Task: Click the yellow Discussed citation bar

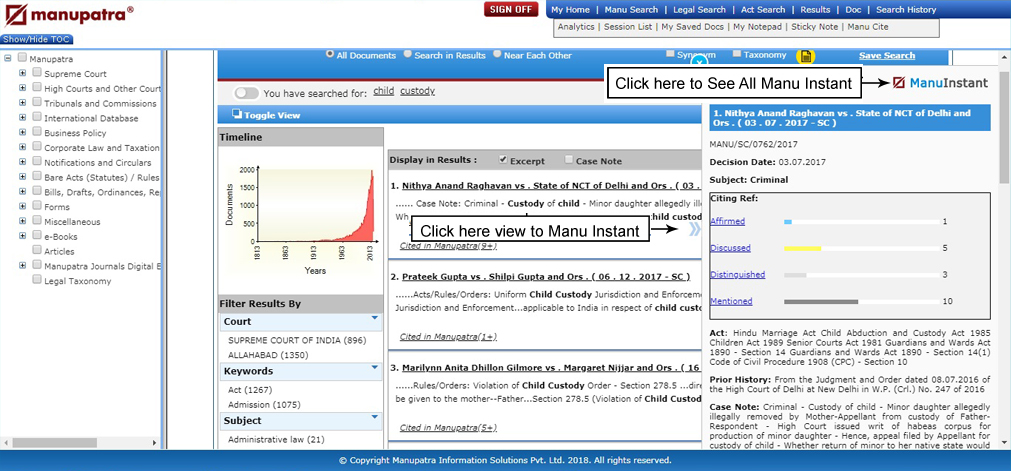Action: (803, 248)
